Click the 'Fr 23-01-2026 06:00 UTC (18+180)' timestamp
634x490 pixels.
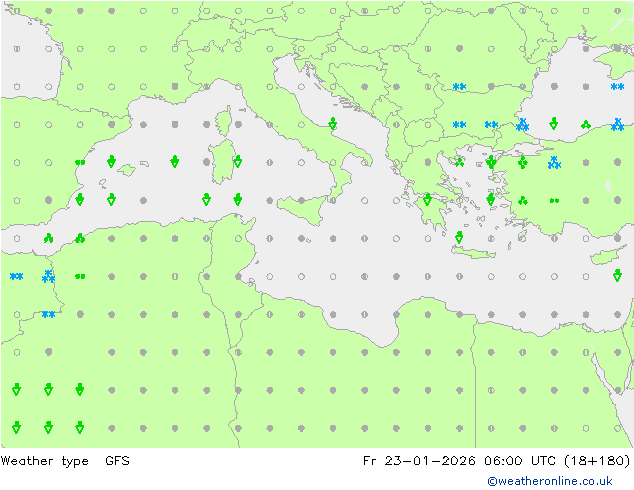pyautogui.click(x=497, y=461)
